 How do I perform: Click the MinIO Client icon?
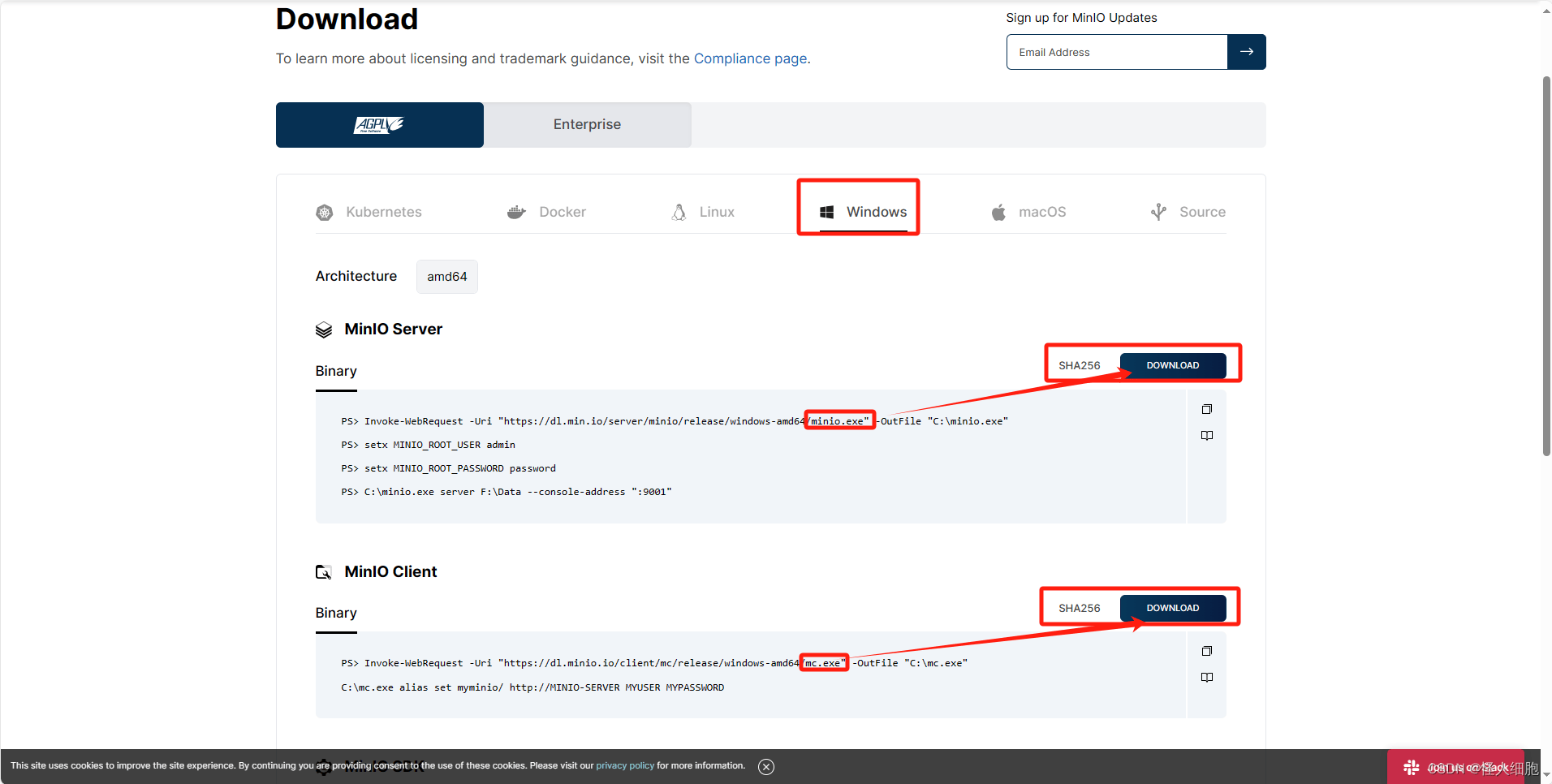click(324, 572)
